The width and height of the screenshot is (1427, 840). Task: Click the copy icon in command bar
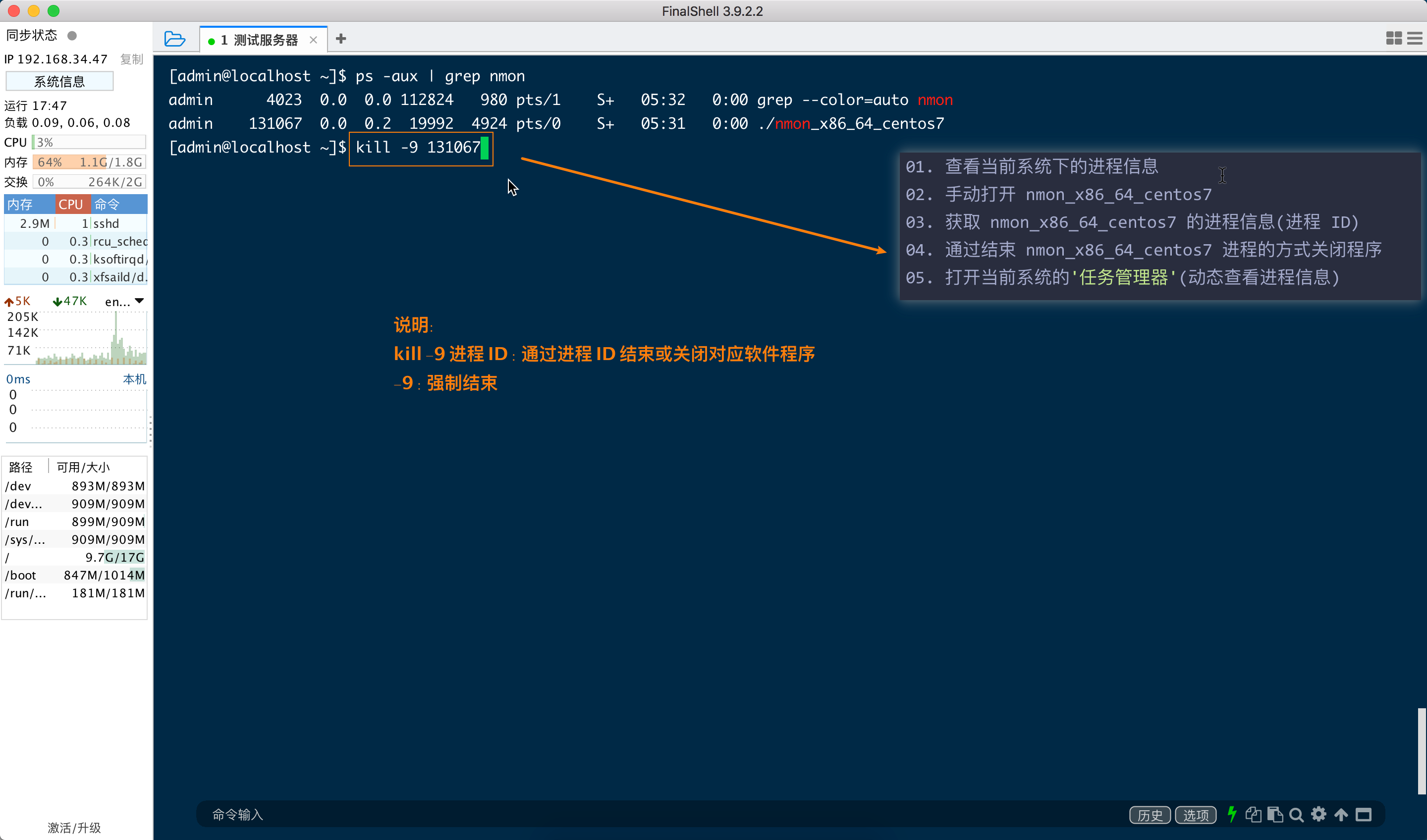coord(1253,815)
